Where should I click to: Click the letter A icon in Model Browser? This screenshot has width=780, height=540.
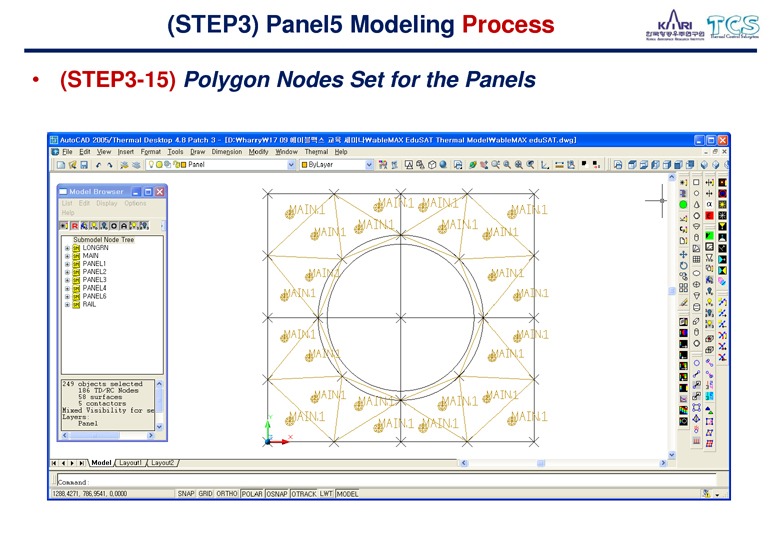[x=124, y=226]
